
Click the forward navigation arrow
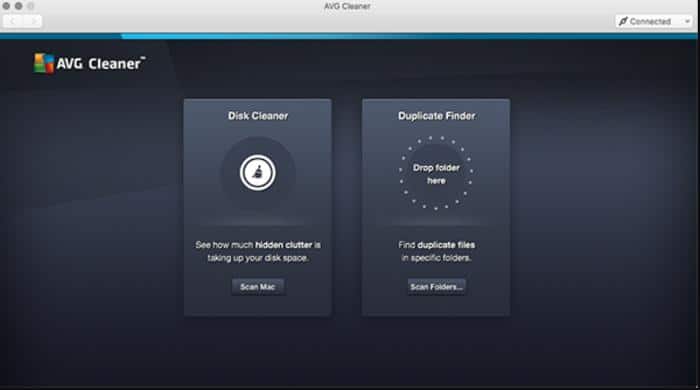point(33,21)
